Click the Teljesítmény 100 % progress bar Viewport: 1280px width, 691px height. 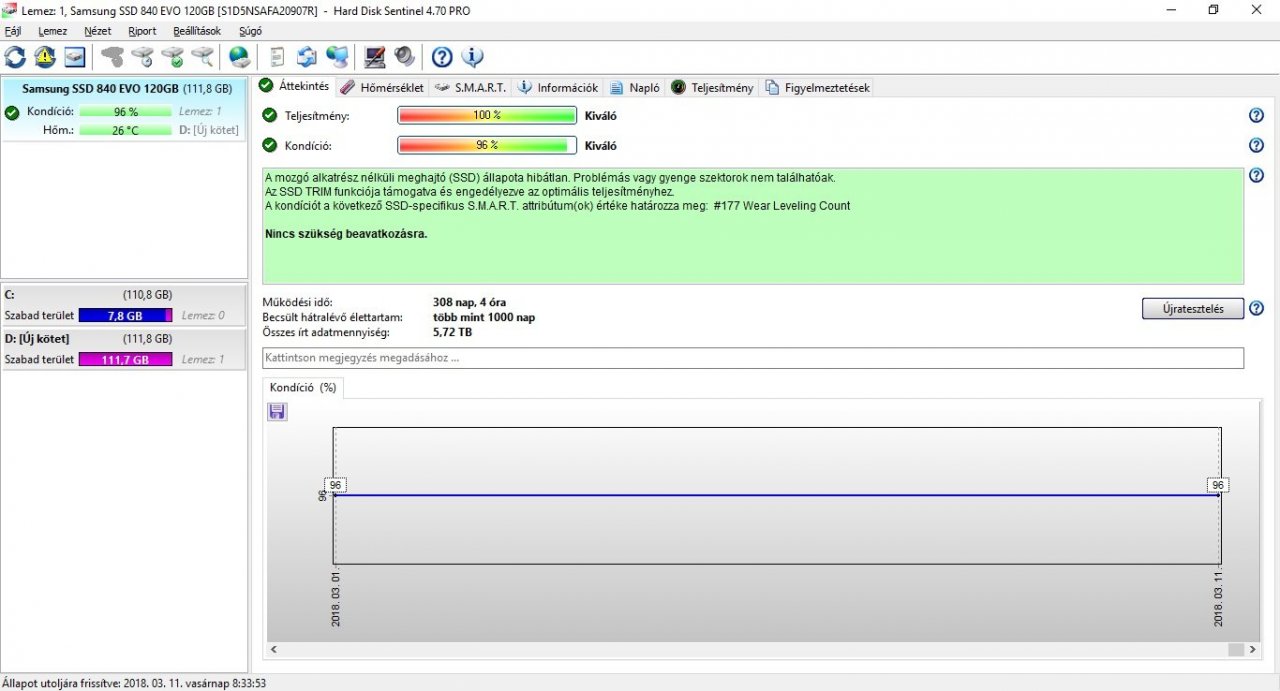coord(487,115)
